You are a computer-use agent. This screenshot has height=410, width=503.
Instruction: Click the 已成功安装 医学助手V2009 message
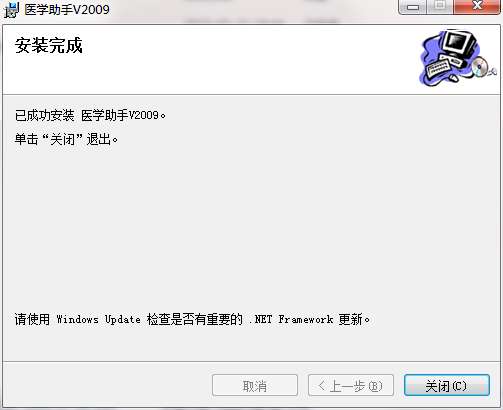[90, 115]
